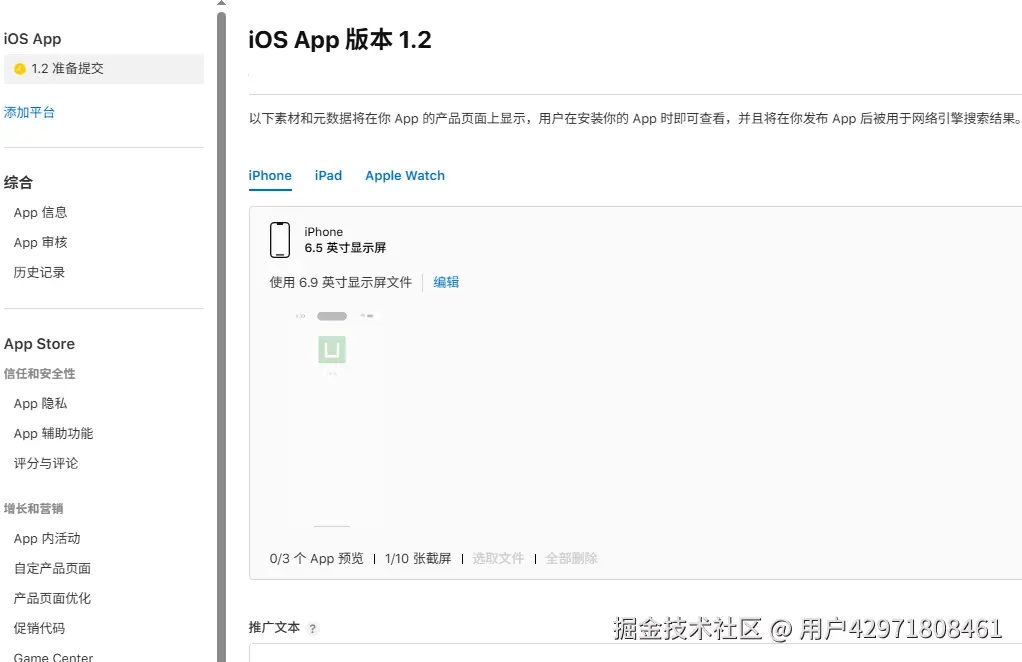The width and height of the screenshot is (1022, 662).
Task: Select the uploaded screenshot thumbnail
Action: click(332, 417)
